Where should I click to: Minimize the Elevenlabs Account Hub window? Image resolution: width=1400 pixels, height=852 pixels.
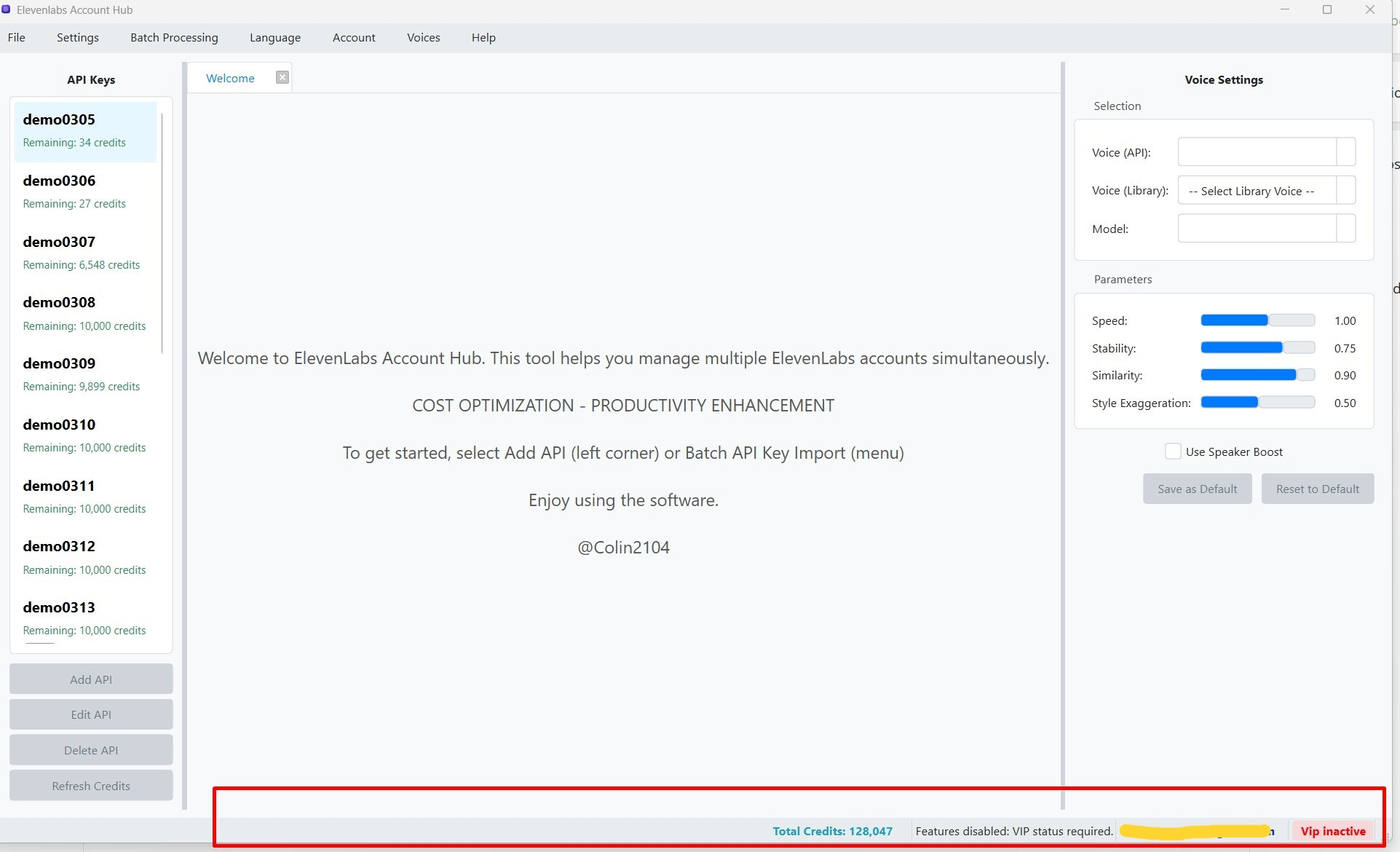(x=1284, y=9)
